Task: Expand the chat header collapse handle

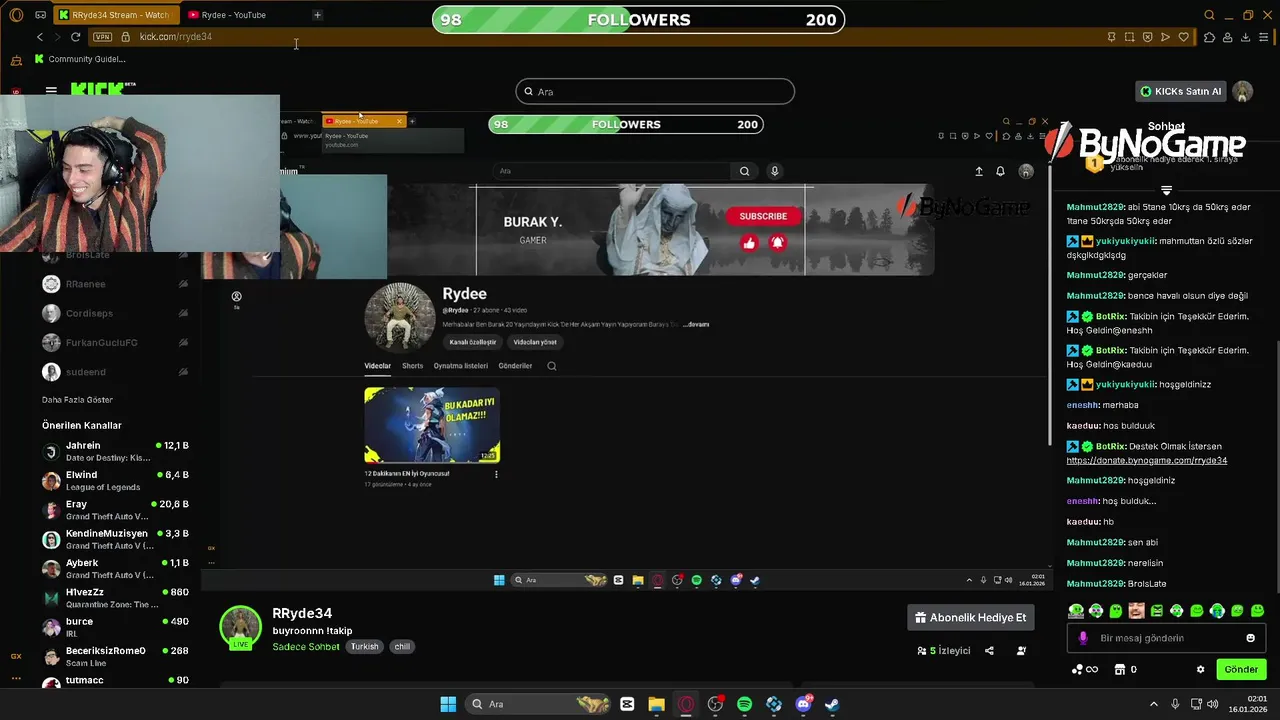Action: tap(1166, 190)
